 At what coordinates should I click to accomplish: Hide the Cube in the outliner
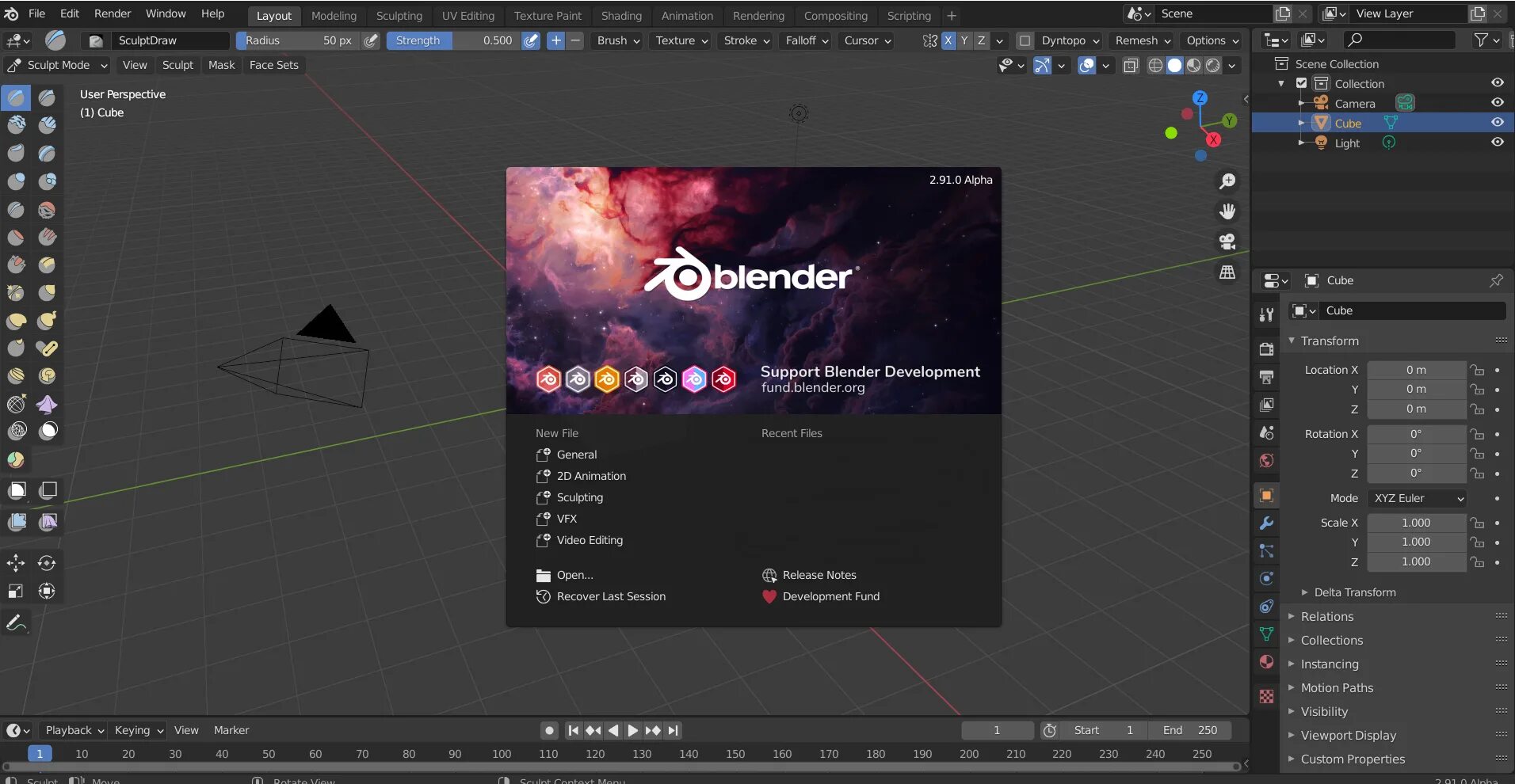tap(1497, 123)
